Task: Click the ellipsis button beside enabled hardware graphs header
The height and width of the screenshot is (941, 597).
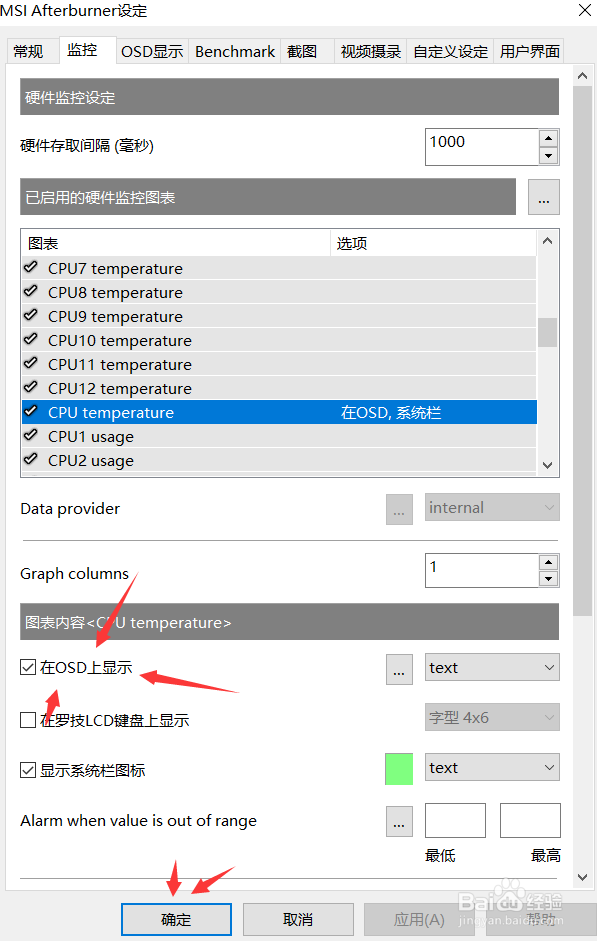Action: [x=544, y=197]
